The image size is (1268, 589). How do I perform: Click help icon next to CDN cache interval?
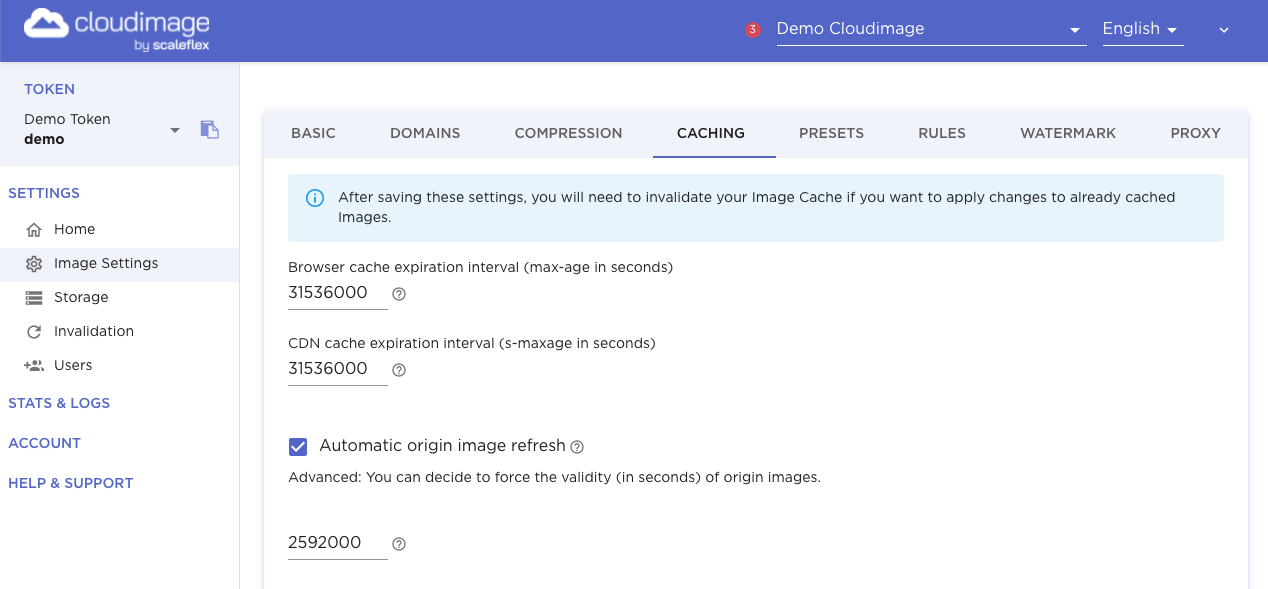click(399, 370)
